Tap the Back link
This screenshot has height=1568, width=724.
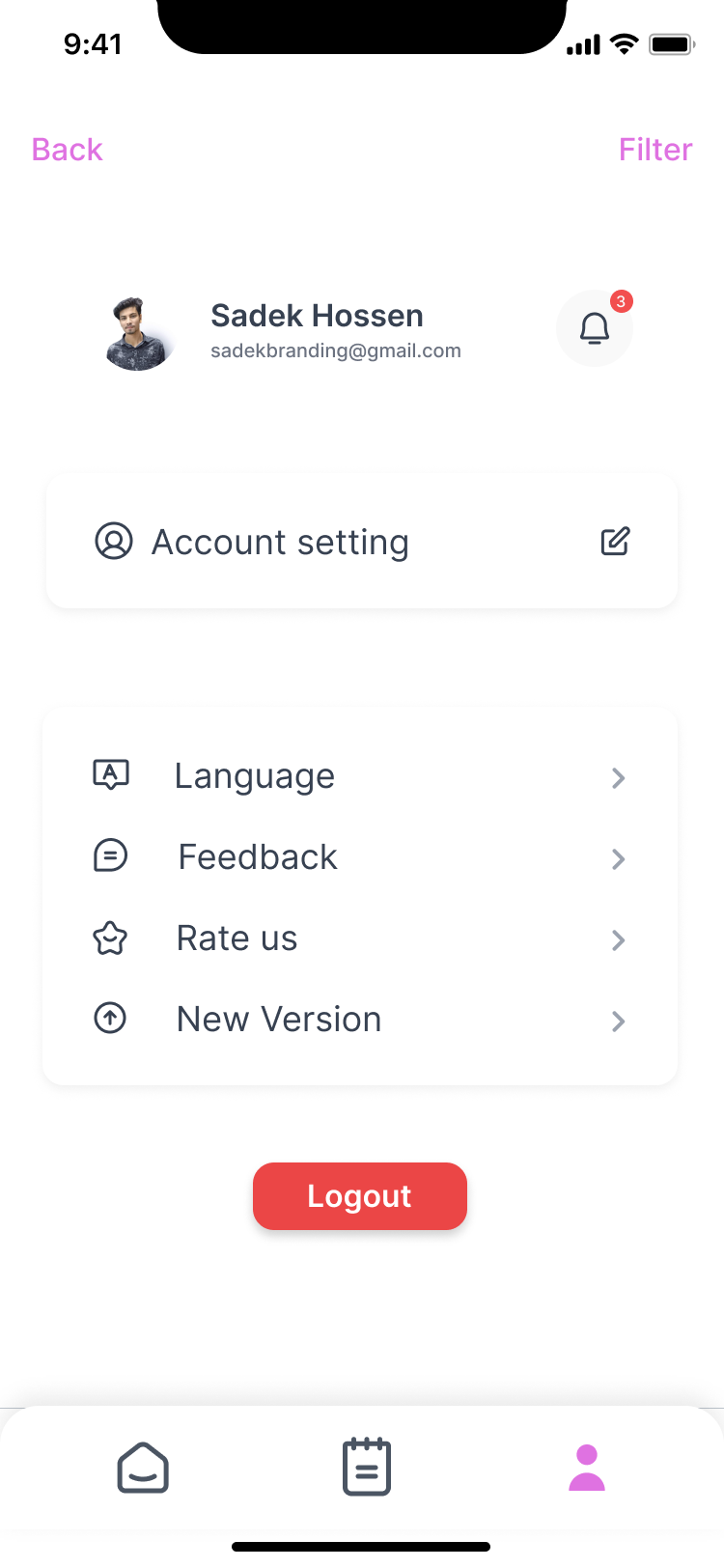pos(67,150)
